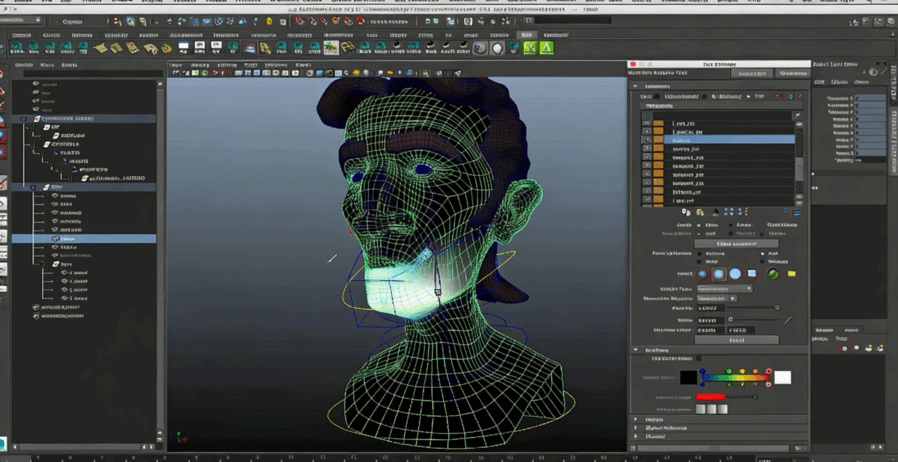The image size is (898, 462).
Task: Toggle visibility box of the highlighted list row
Action: tap(647, 140)
